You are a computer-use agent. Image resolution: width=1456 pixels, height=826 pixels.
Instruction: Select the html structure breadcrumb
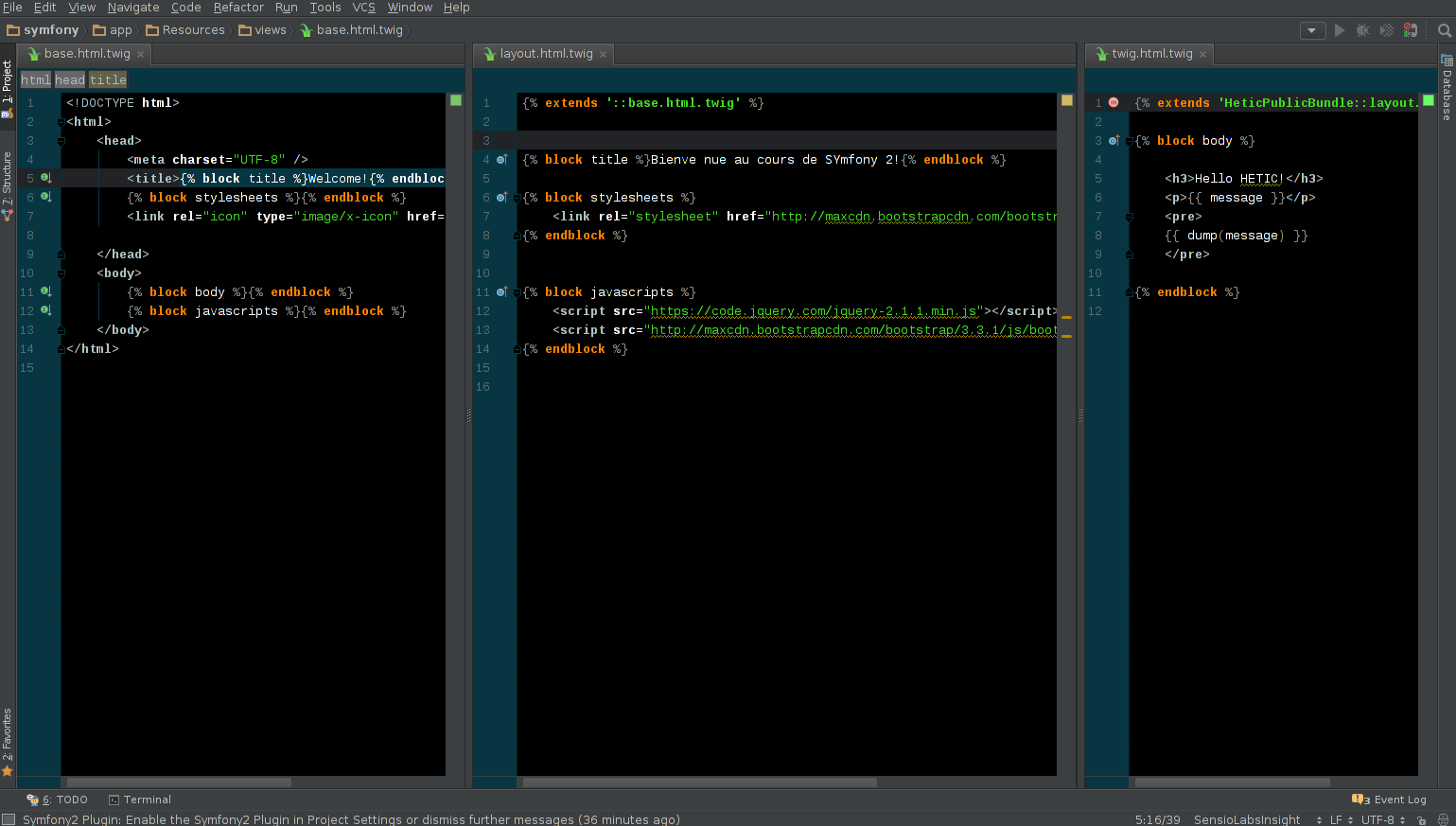click(x=36, y=80)
